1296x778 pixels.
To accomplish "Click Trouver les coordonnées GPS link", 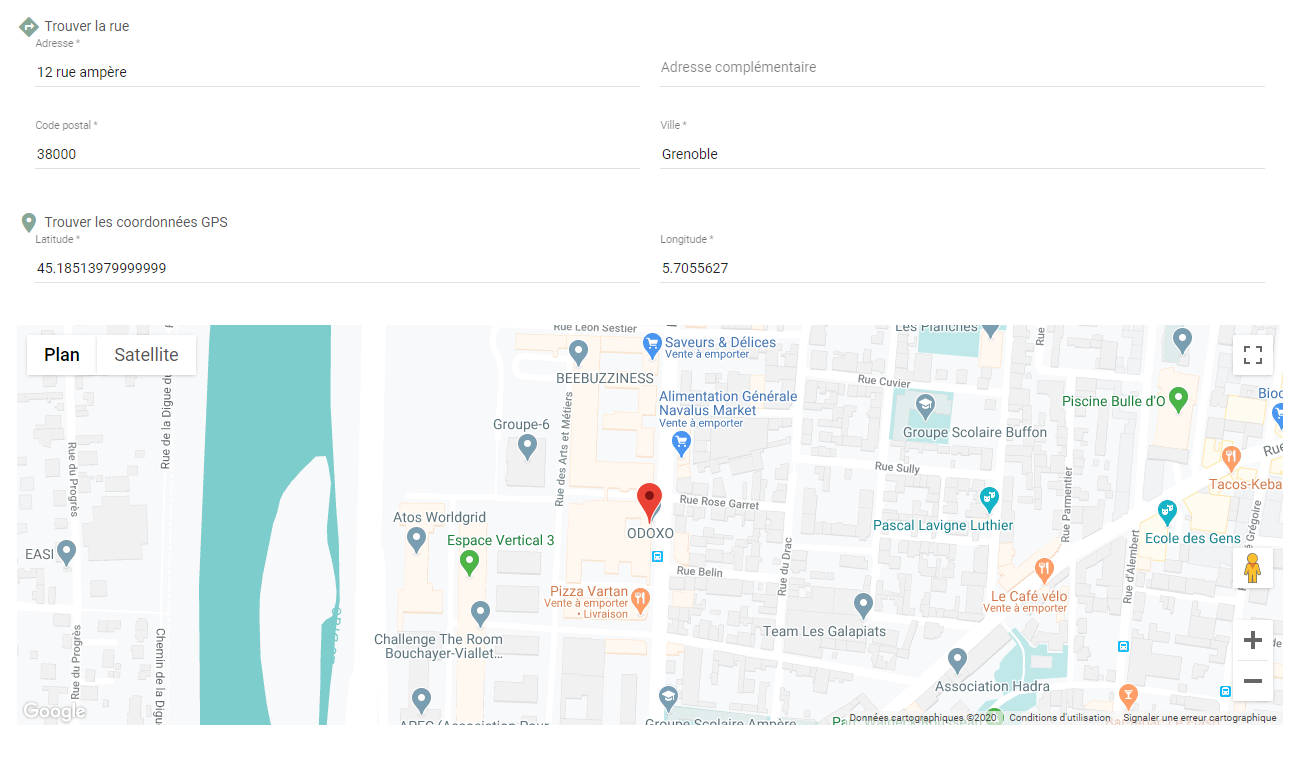I will 135,222.
